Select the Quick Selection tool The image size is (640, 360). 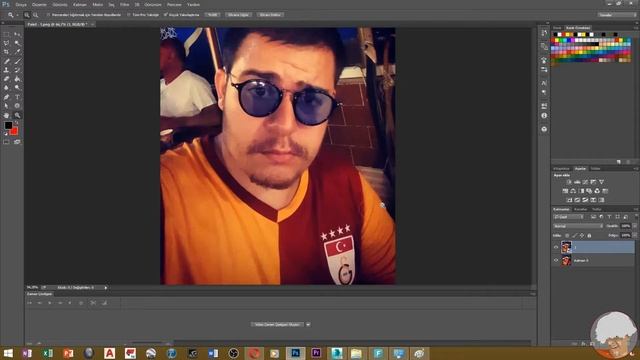click(x=17, y=43)
